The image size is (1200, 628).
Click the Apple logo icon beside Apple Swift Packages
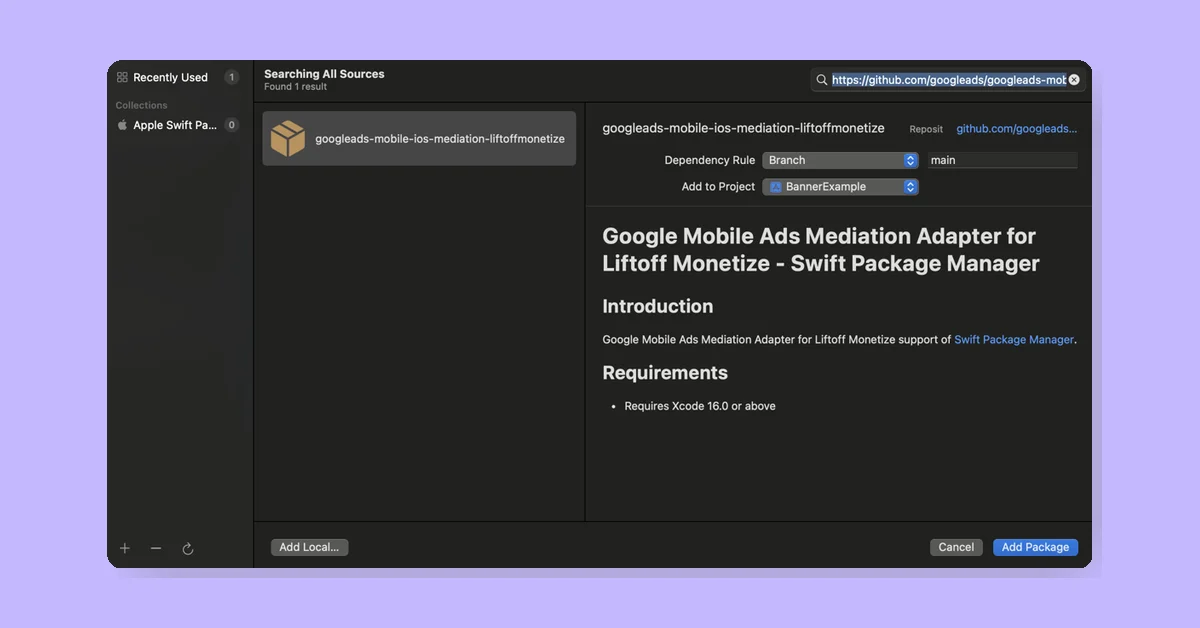click(x=122, y=125)
